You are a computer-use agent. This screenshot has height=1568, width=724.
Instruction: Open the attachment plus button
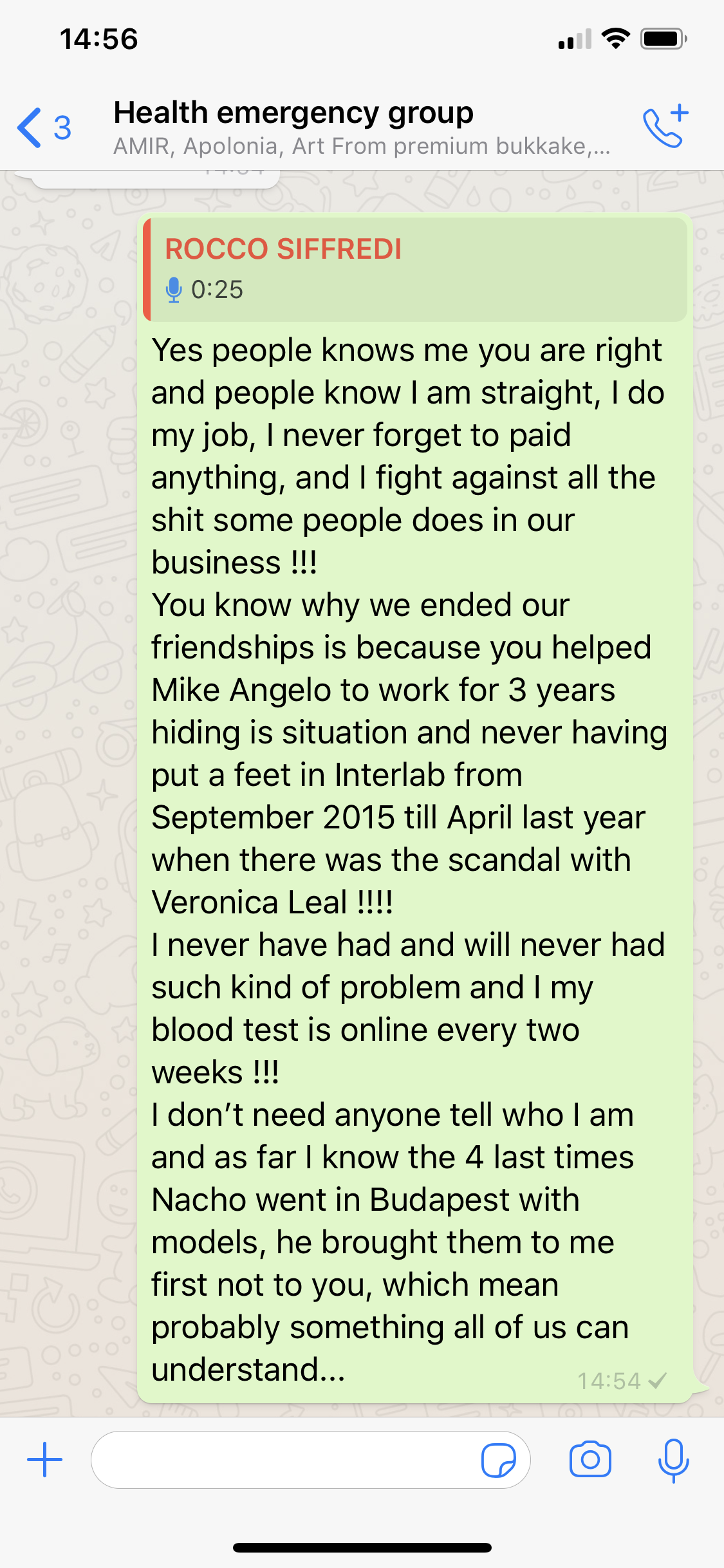click(x=45, y=1460)
